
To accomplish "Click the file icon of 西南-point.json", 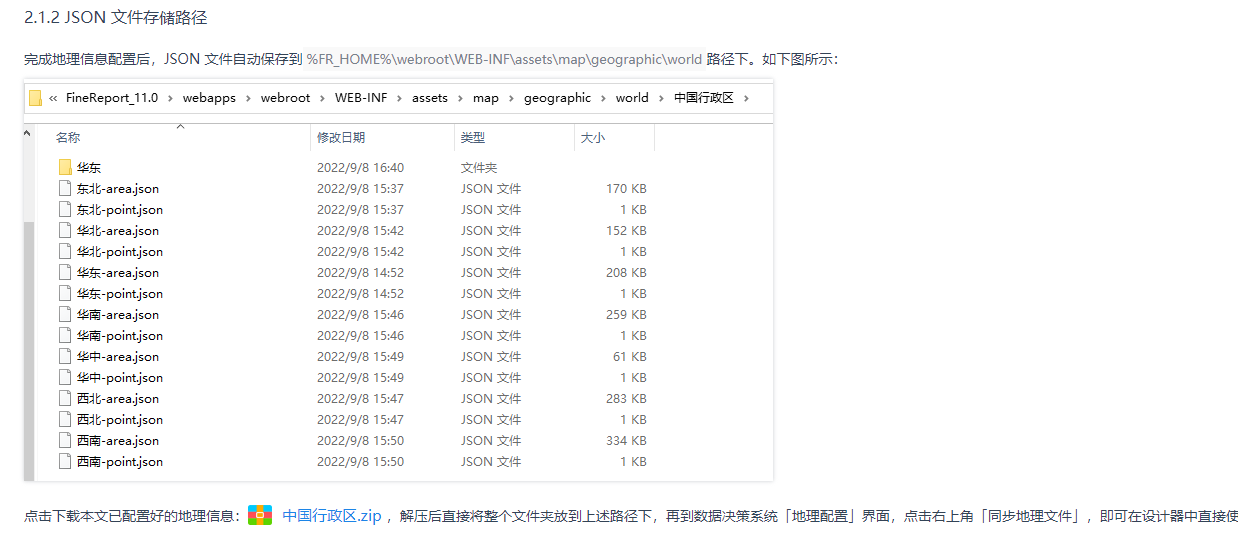I will pyautogui.click(x=65, y=462).
